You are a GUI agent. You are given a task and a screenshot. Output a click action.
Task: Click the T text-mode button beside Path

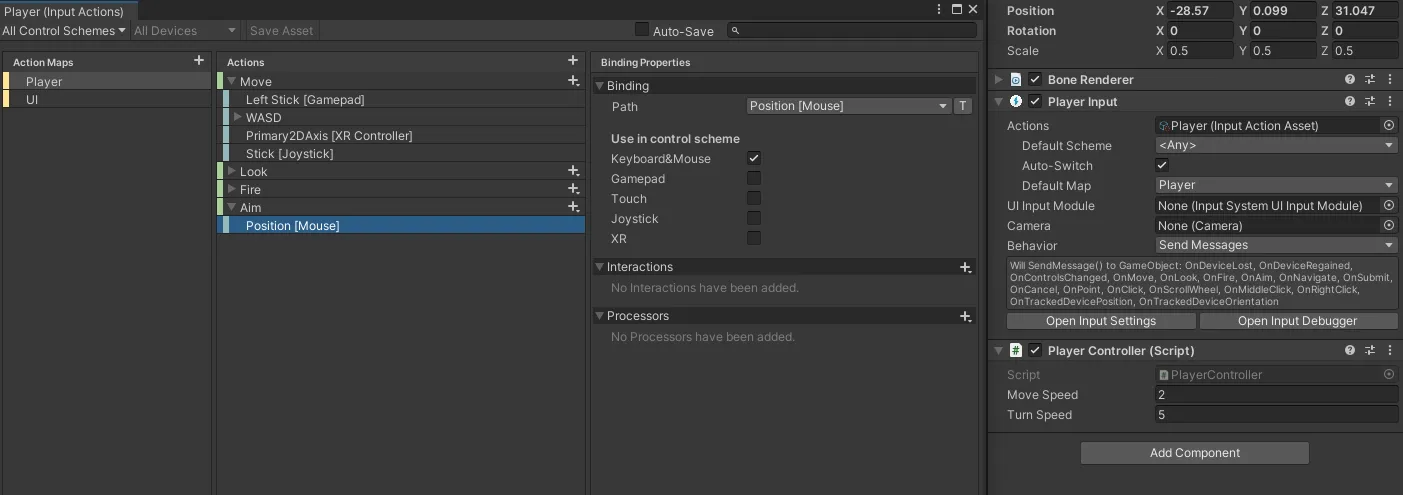click(963, 106)
